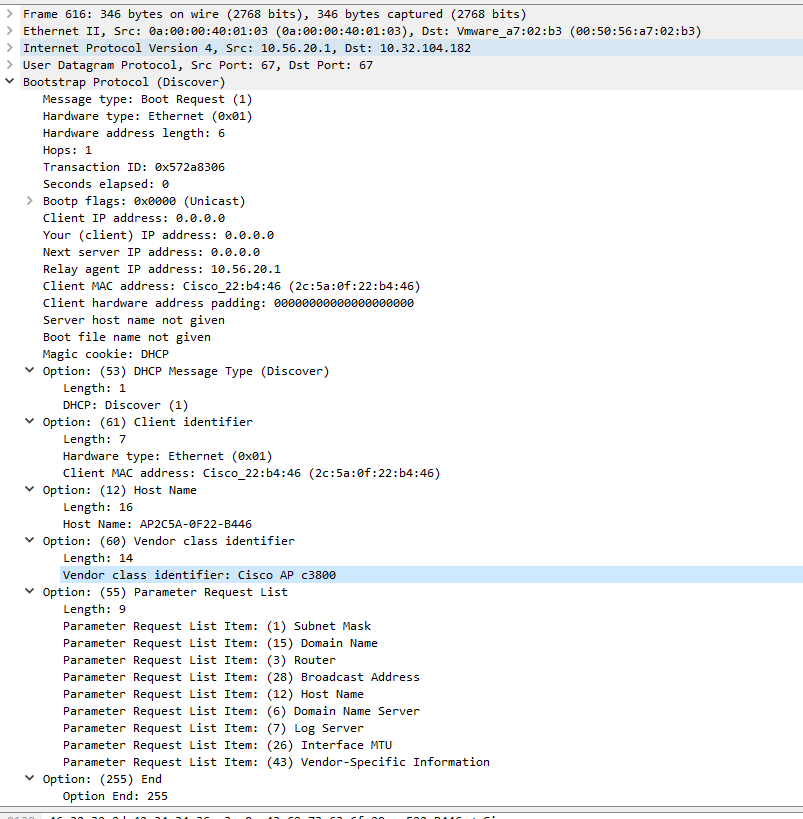The height and width of the screenshot is (819, 803).
Task: Select 'Length: 14' under Vendor class option
Action: 98,558
